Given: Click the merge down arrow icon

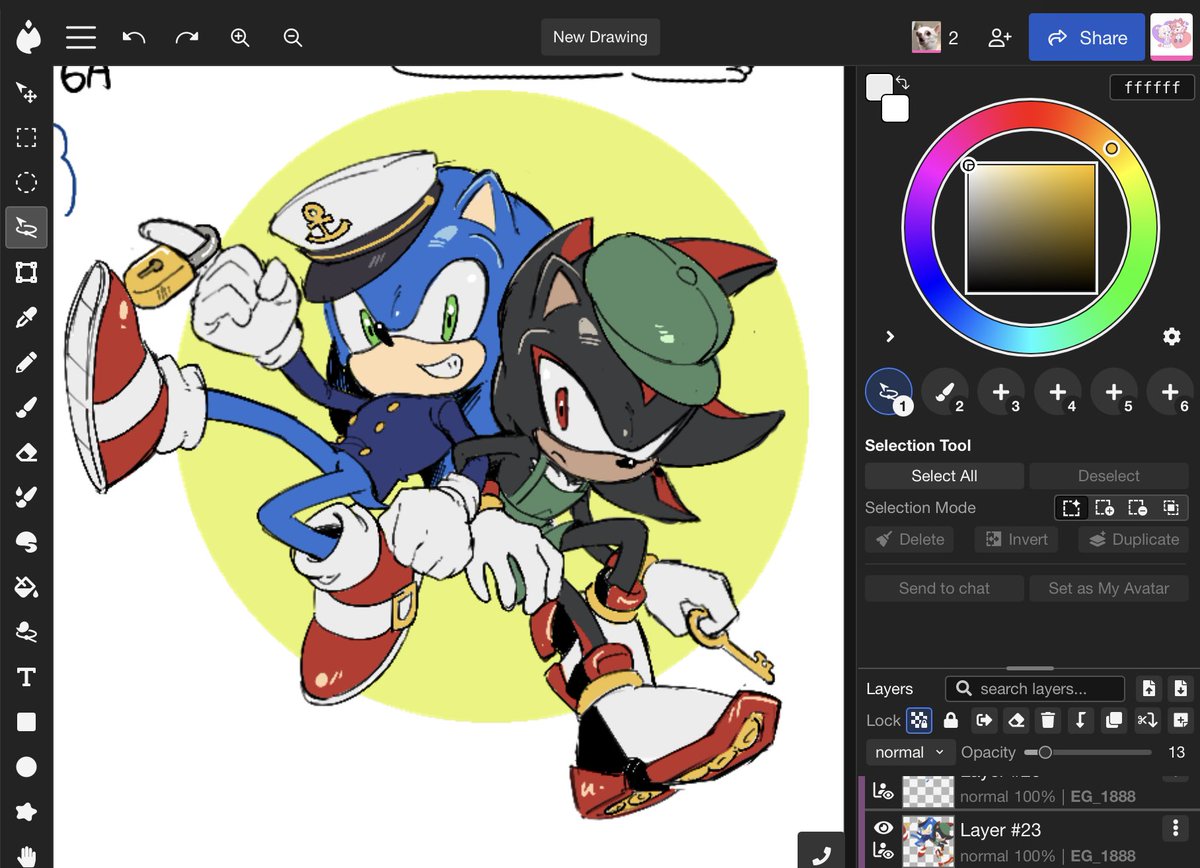Looking at the screenshot, I should click(x=1080, y=720).
